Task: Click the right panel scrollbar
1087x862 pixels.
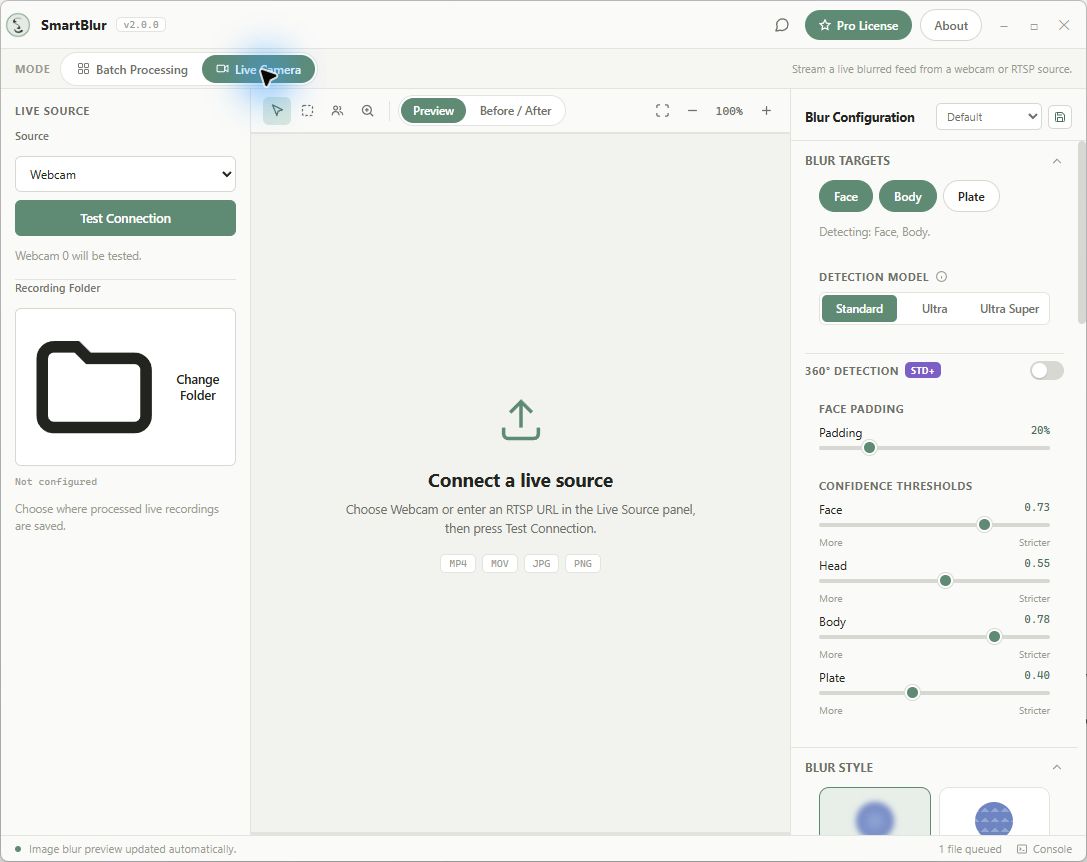Action: click(1081, 232)
